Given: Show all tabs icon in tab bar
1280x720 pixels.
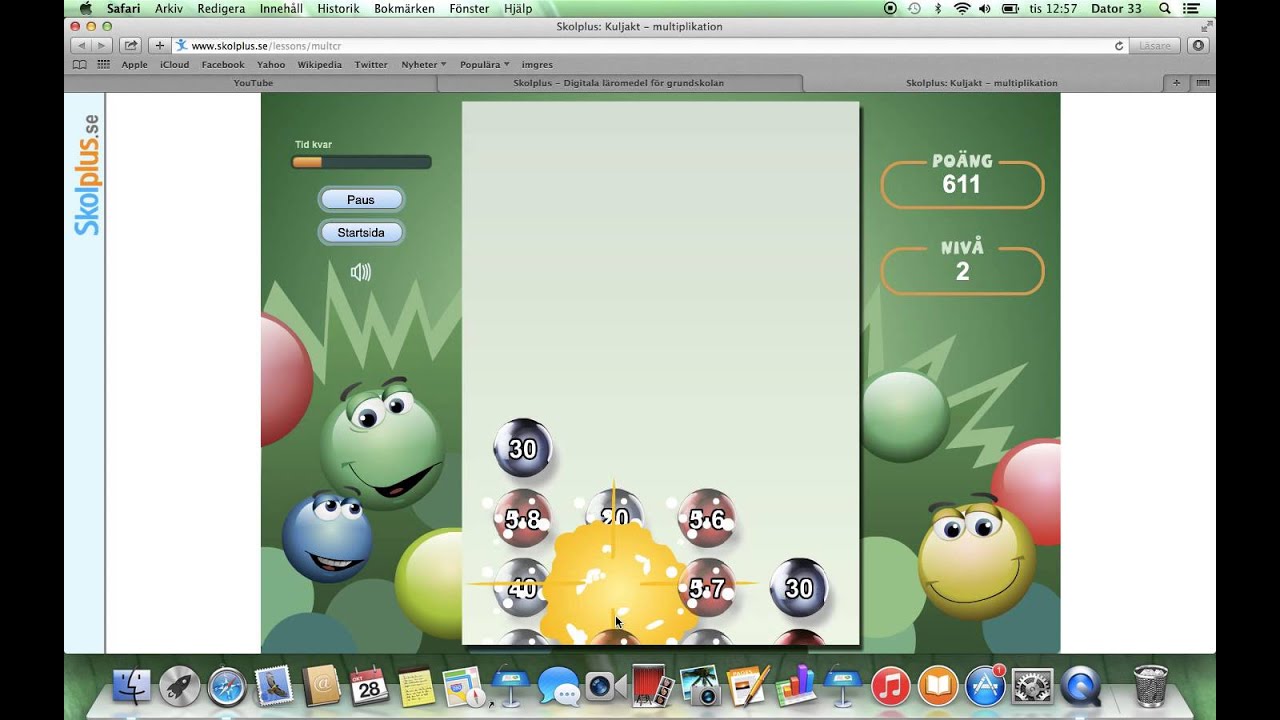Looking at the screenshot, I should coord(1202,83).
